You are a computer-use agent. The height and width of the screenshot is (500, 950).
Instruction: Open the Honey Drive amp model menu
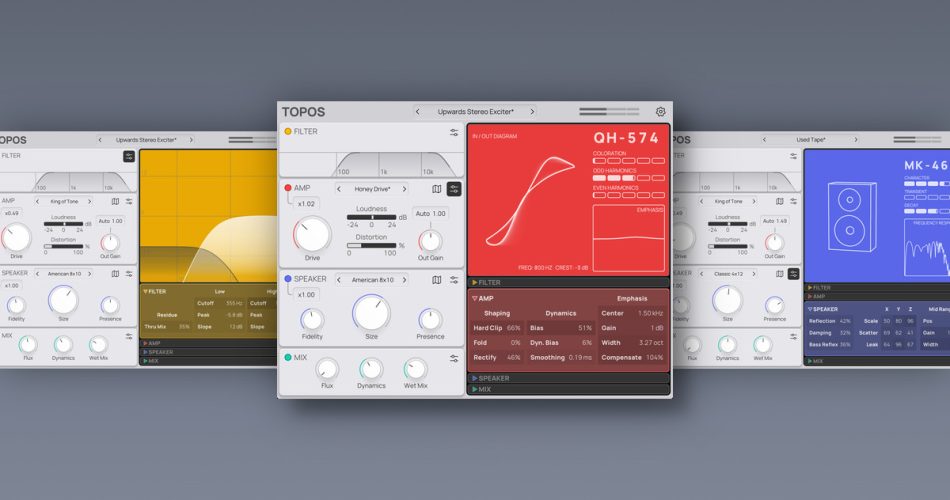(370, 188)
